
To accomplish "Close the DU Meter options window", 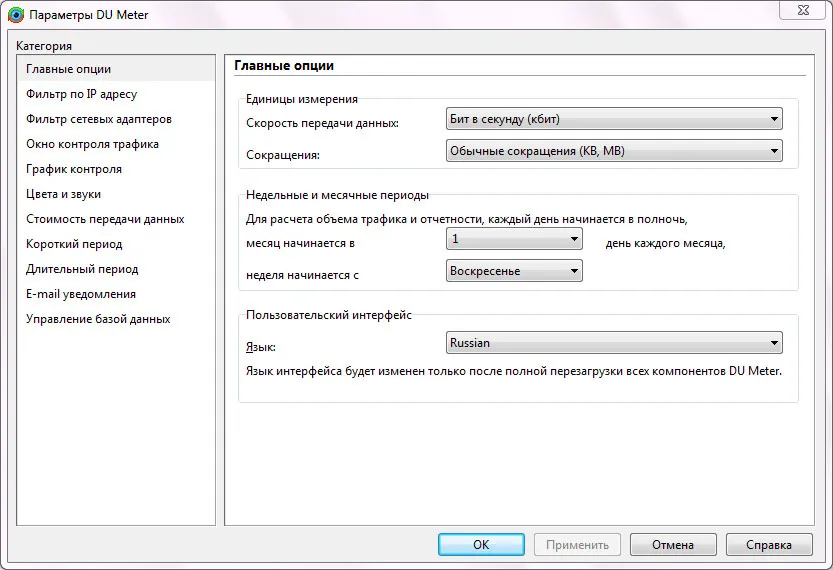I will (802, 10).
